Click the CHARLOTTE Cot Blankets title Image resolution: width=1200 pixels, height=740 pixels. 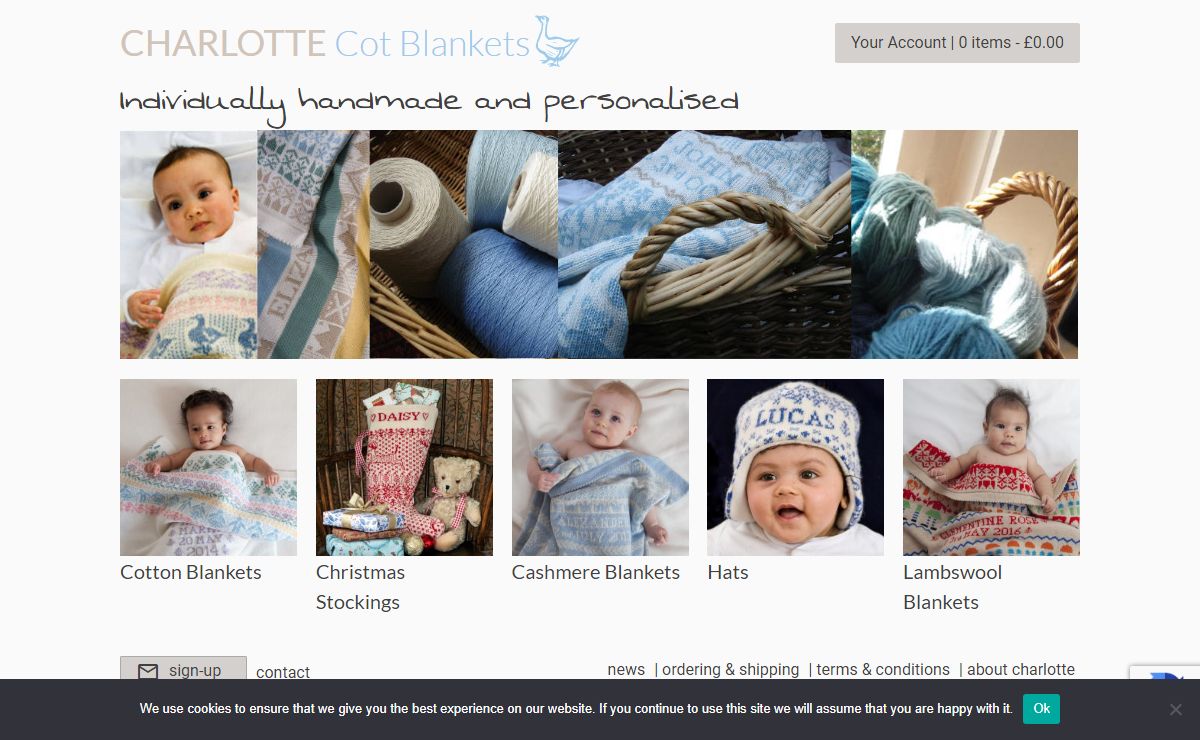coord(325,43)
